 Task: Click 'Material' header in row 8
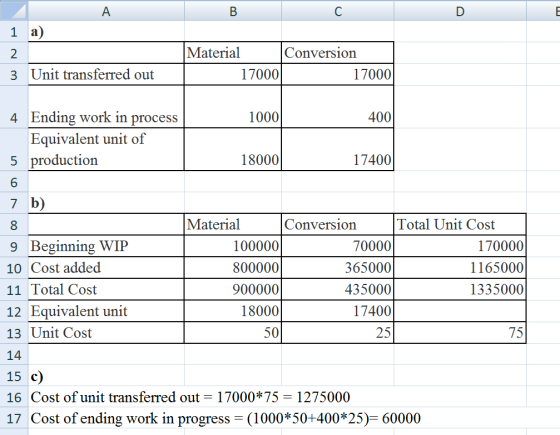click(233, 225)
